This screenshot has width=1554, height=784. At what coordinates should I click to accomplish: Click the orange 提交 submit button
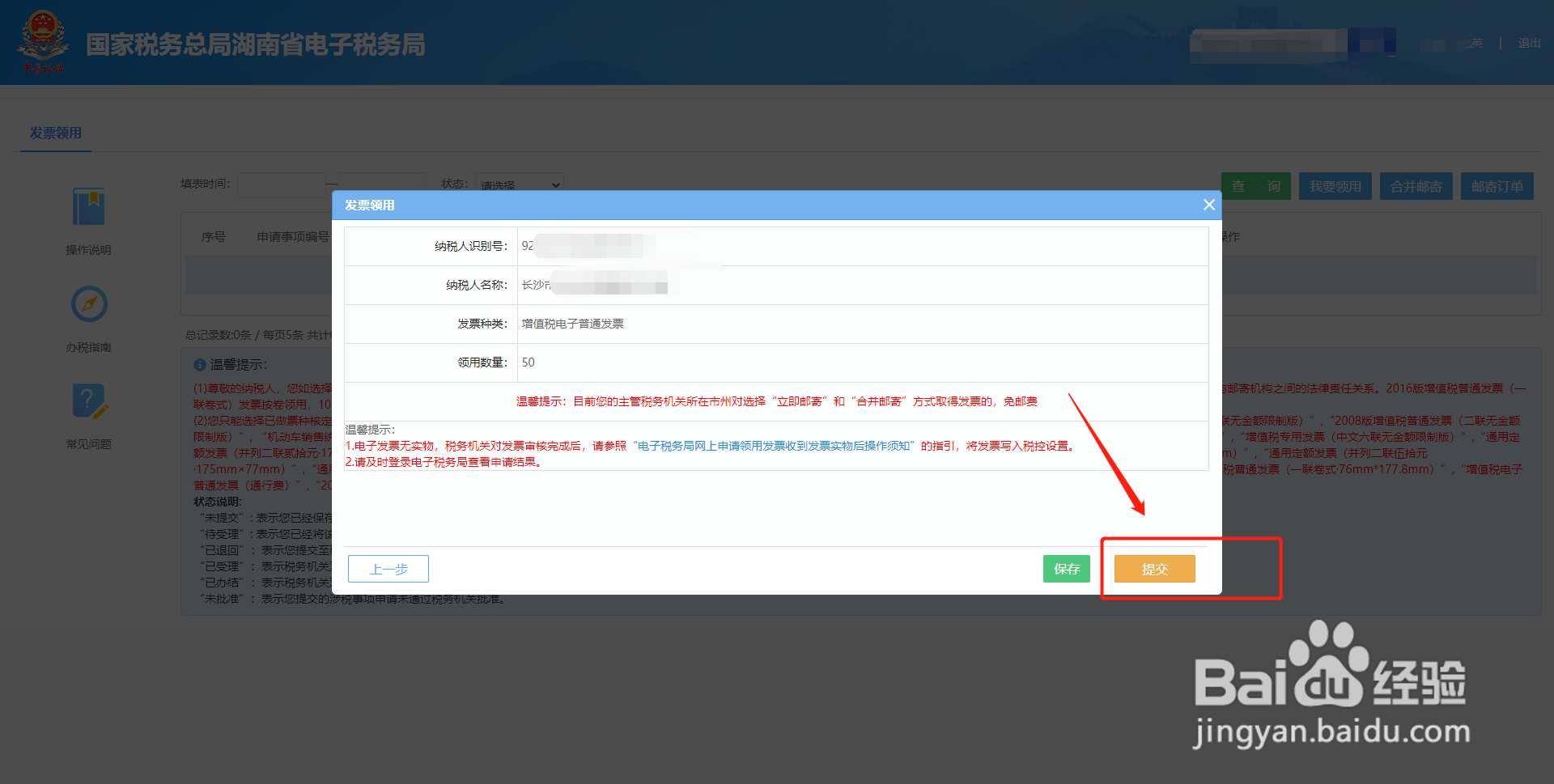(1154, 569)
